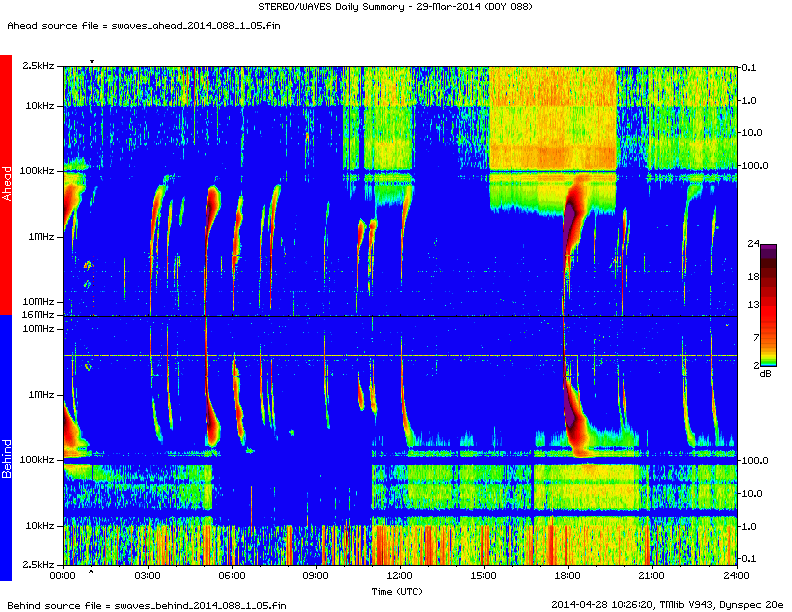The height and width of the screenshot is (612, 792).
Task: Click the small time marker above the Ahead plot
Action: (x=92, y=62)
